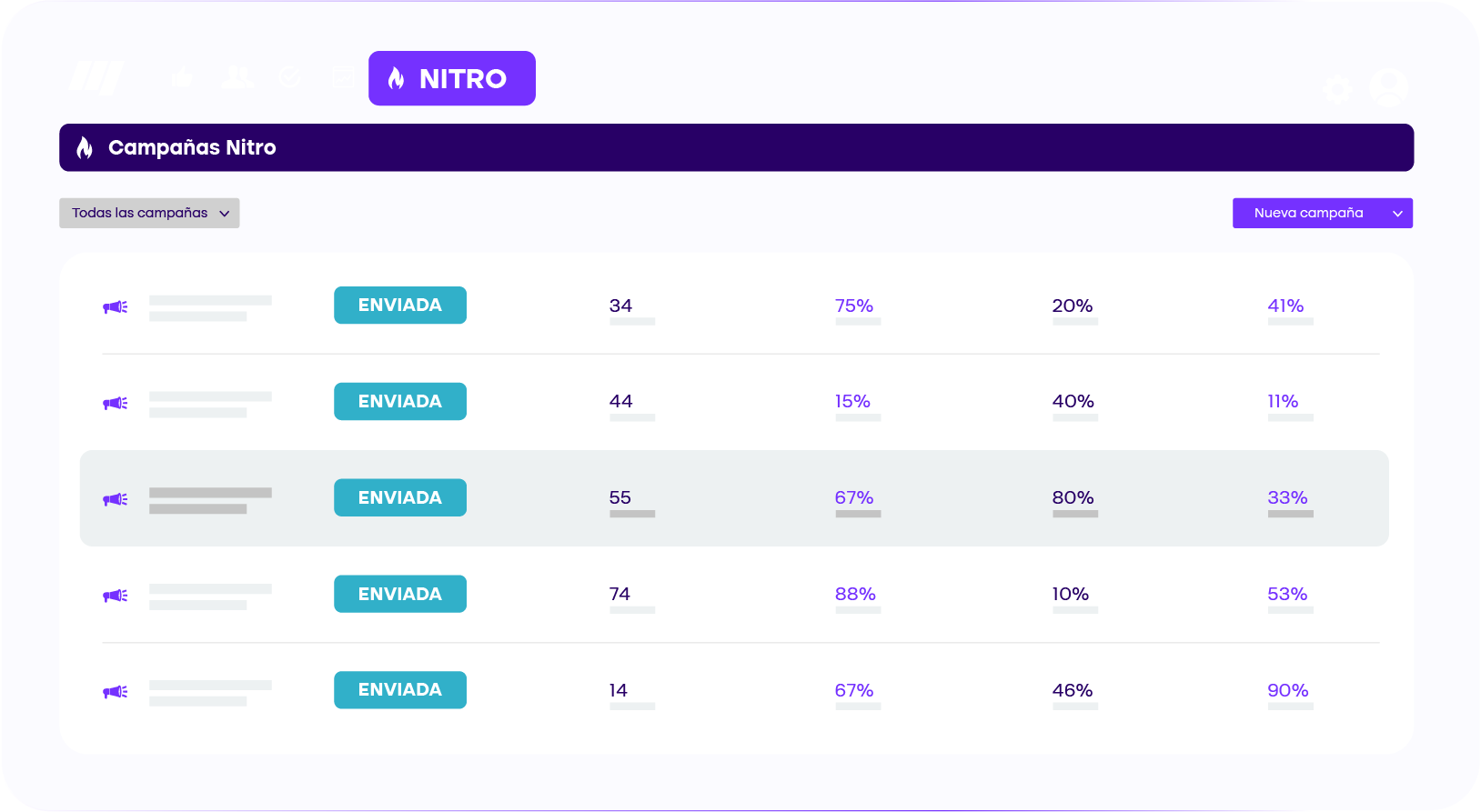Click the 90% value in last row
1481x812 pixels.
click(1287, 690)
